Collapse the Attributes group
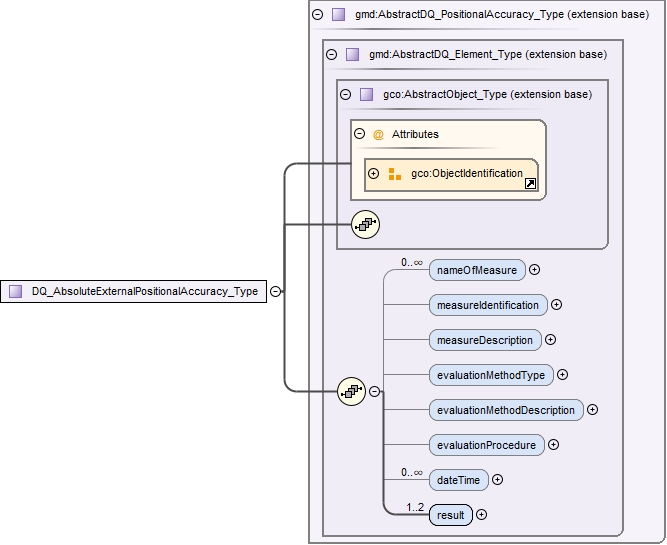This screenshot has height=545, width=667. (359, 134)
